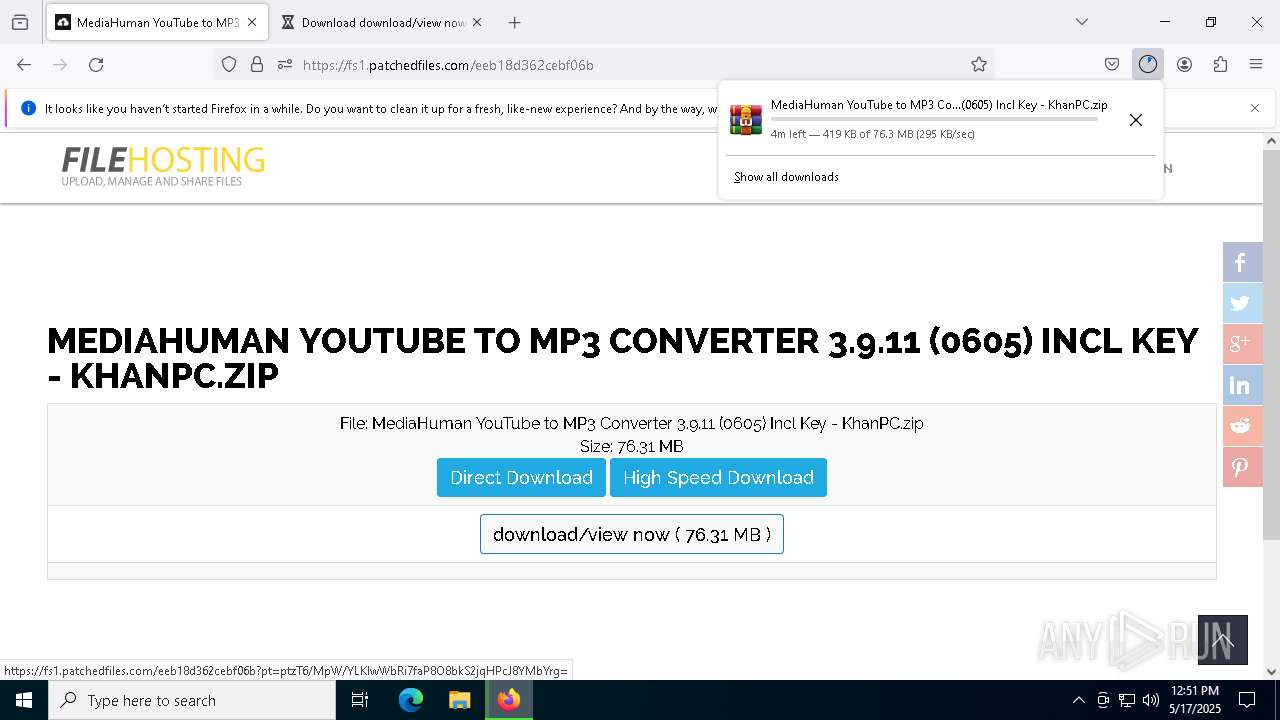The width and height of the screenshot is (1280, 720).
Task: Open site permissions icon in address bar
Action: click(285, 64)
